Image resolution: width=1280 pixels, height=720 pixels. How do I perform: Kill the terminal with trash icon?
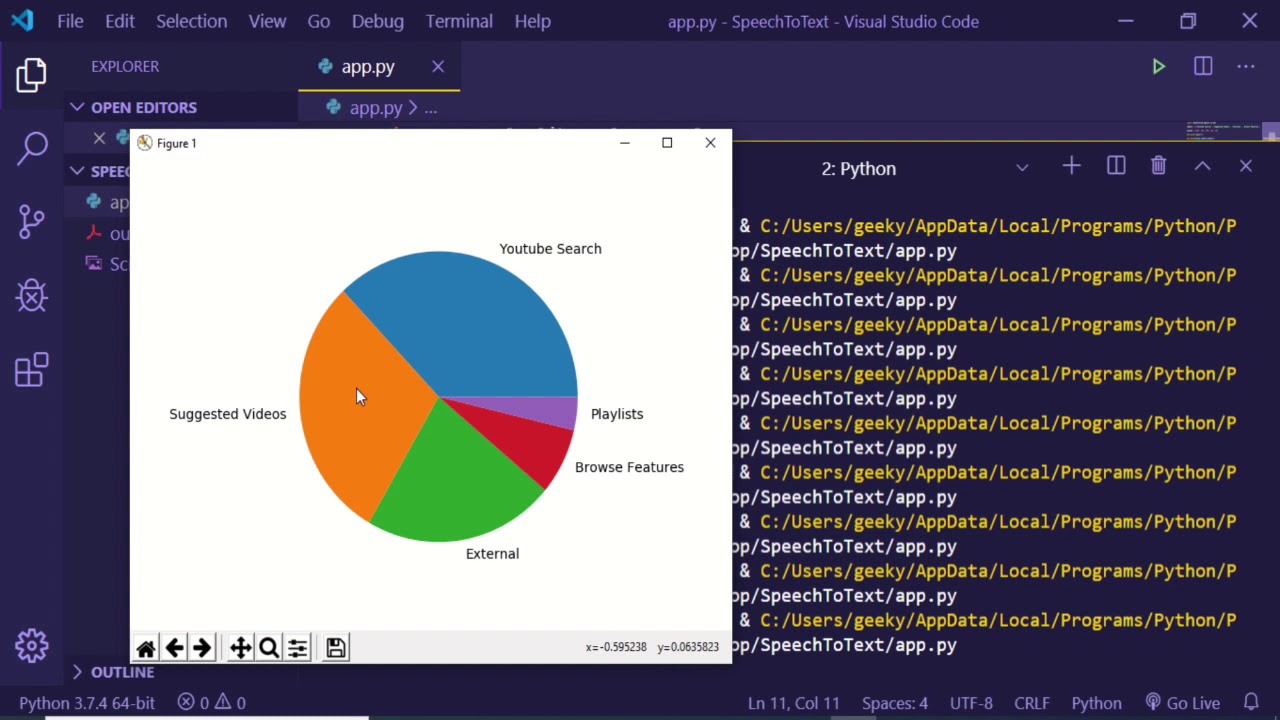[1158, 166]
